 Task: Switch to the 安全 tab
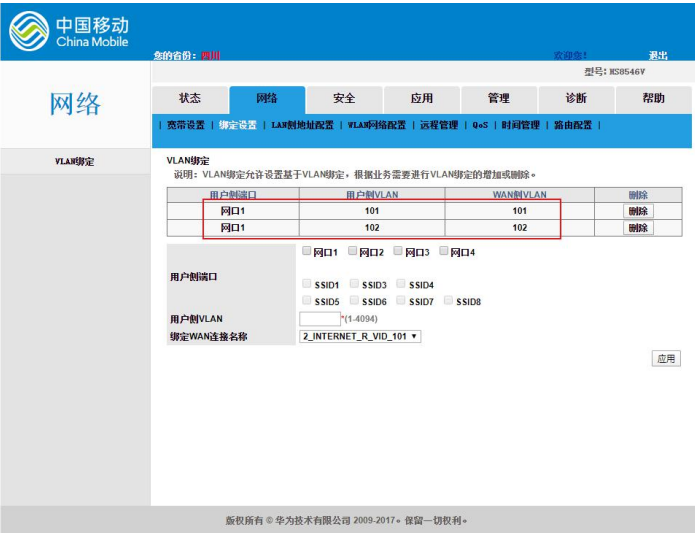pyautogui.click(x=344, y=99)
